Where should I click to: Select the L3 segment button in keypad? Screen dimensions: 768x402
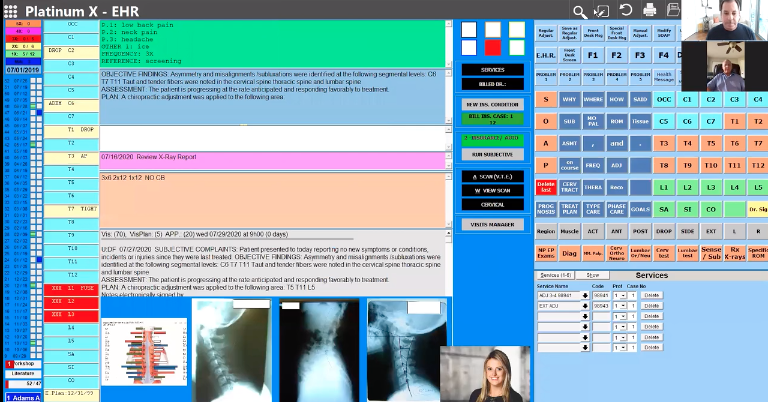click(711, 187)
